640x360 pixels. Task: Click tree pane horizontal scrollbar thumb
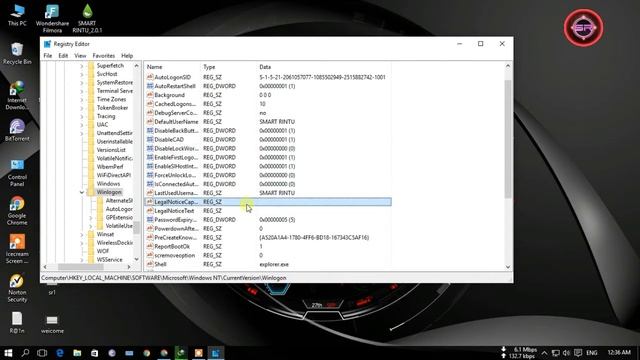pos(80,267)
